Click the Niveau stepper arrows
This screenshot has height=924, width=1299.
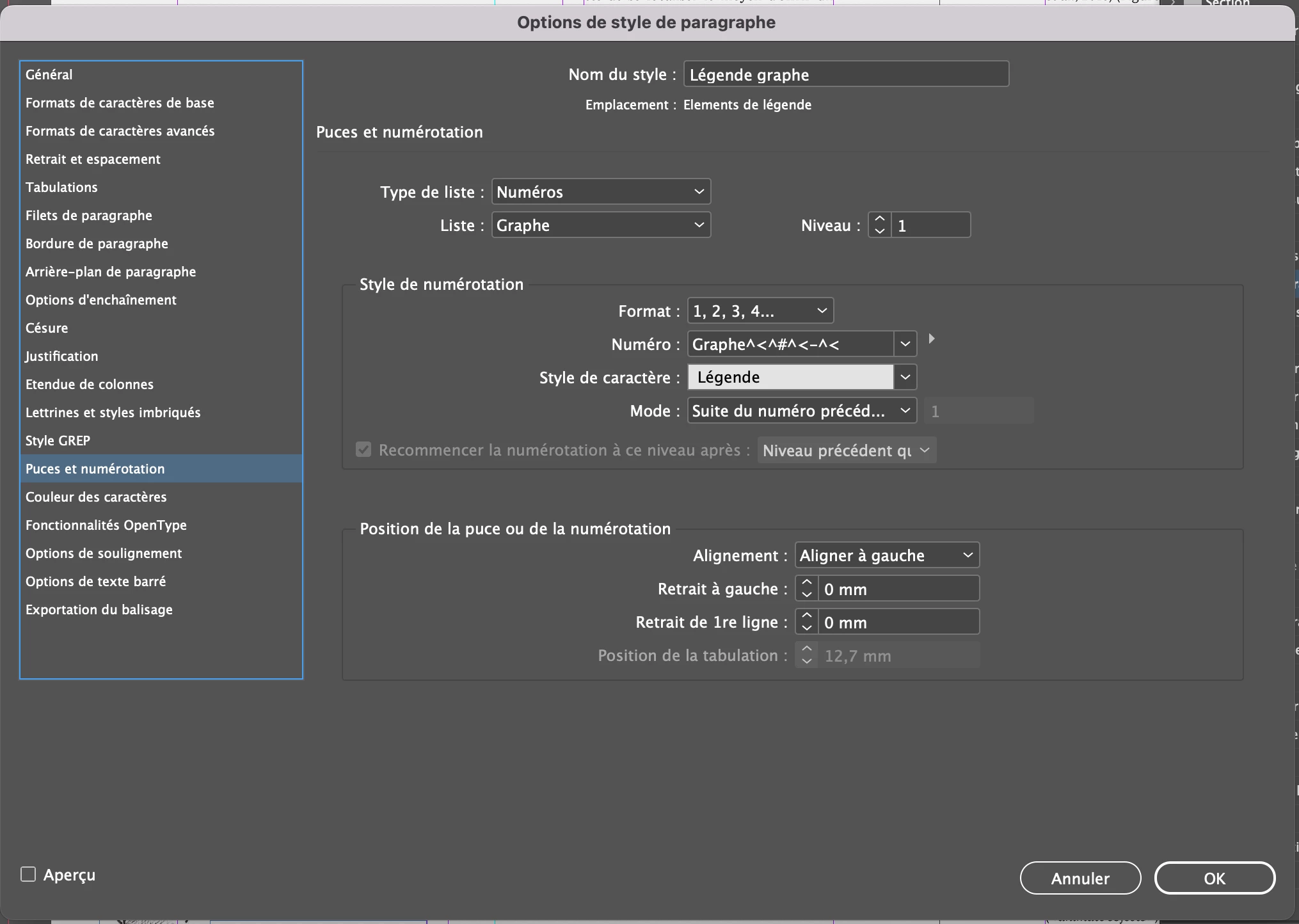tap(880, 225)
